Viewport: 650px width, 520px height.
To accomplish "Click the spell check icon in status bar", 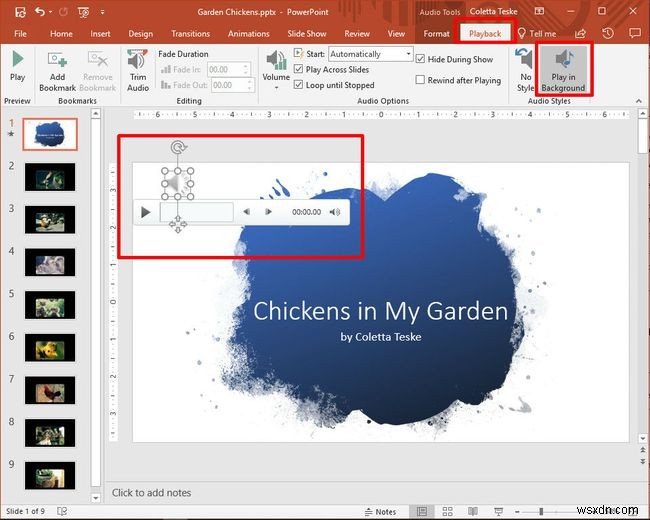I will point(62,511).
